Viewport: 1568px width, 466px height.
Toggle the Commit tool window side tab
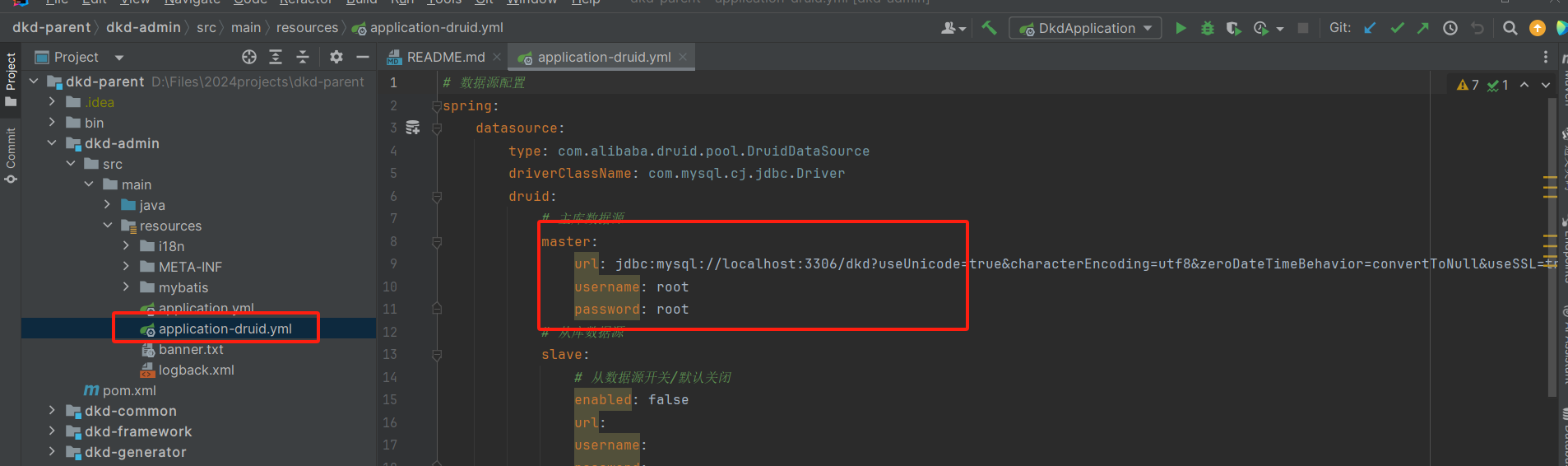point(11,155)
